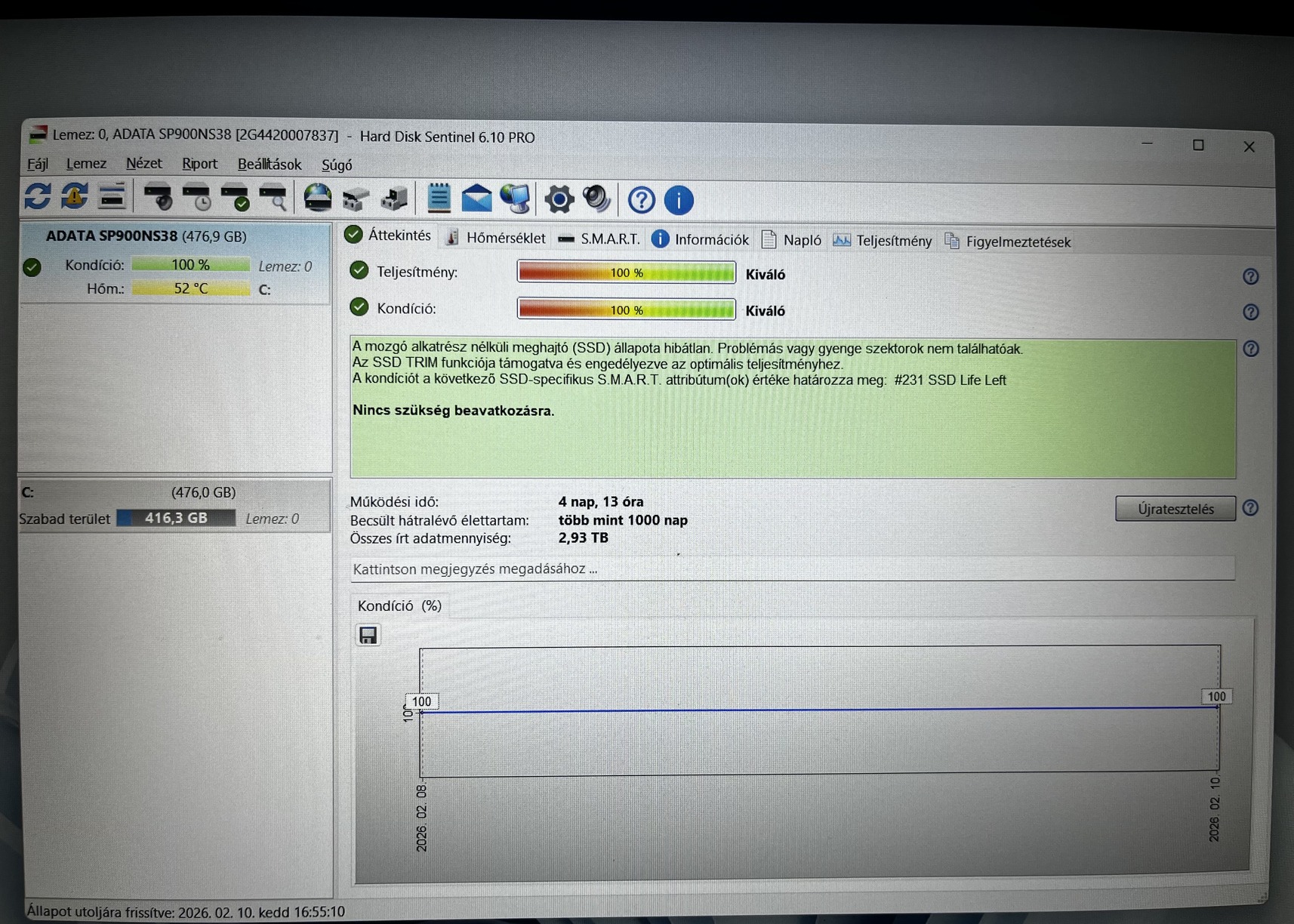
Task: Open the Súgó menu
Action: pos(337,165)
